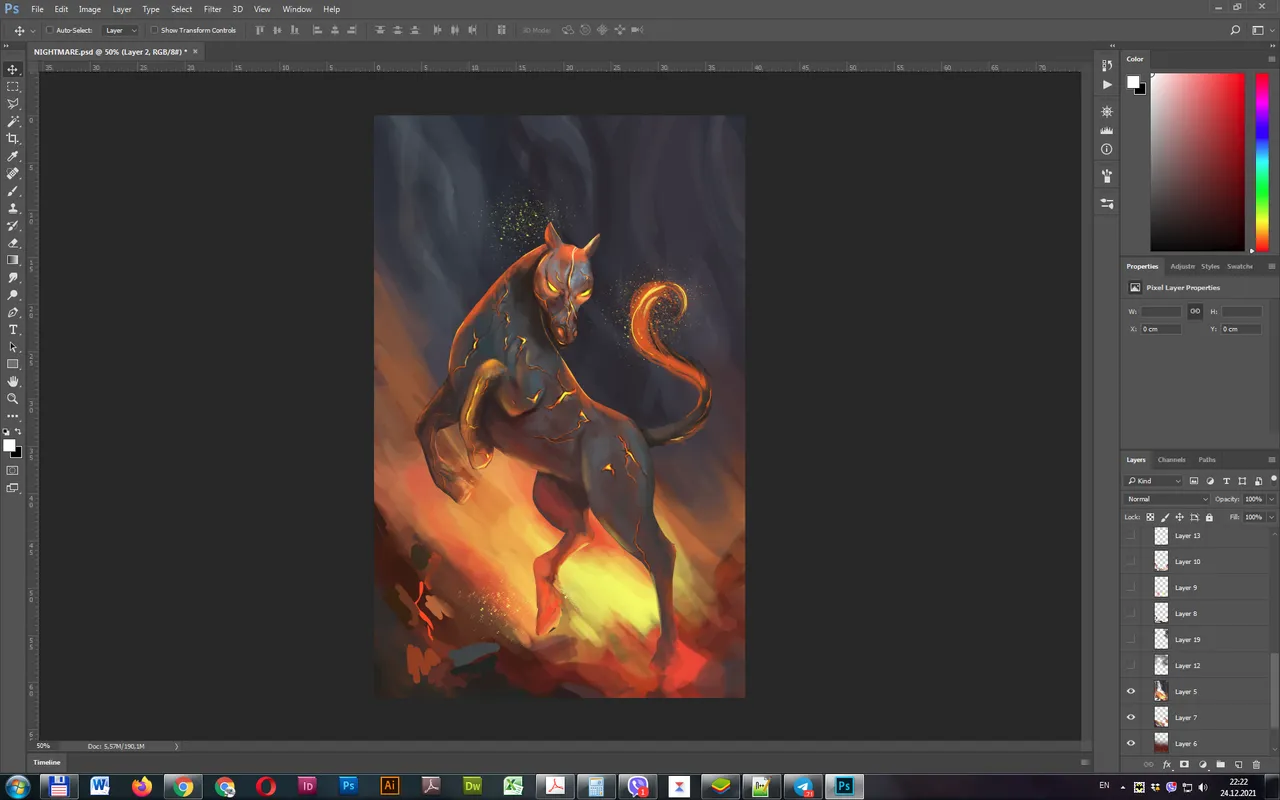The height and width of the screenshot is (800, 1280).
Task: Switch to the Channels tab
Action: [x=1171, y=460]
